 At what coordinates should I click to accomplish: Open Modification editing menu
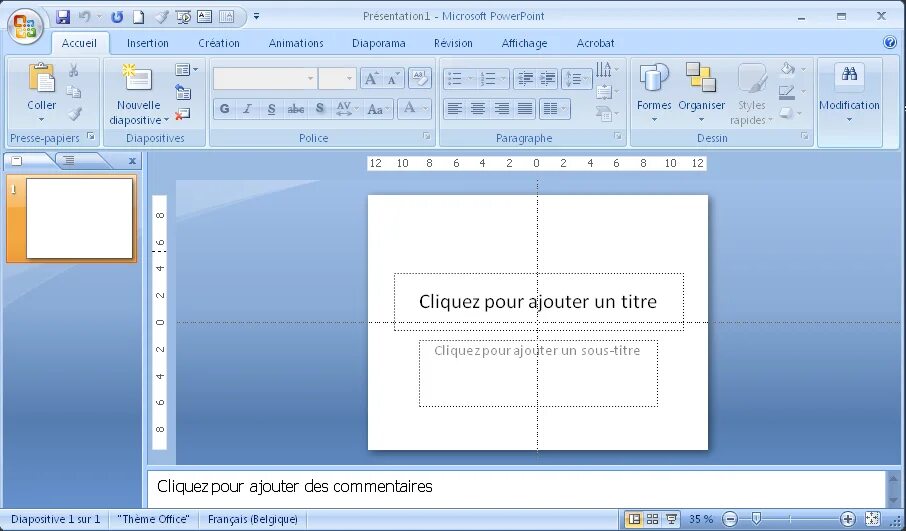tap(849, 92)
